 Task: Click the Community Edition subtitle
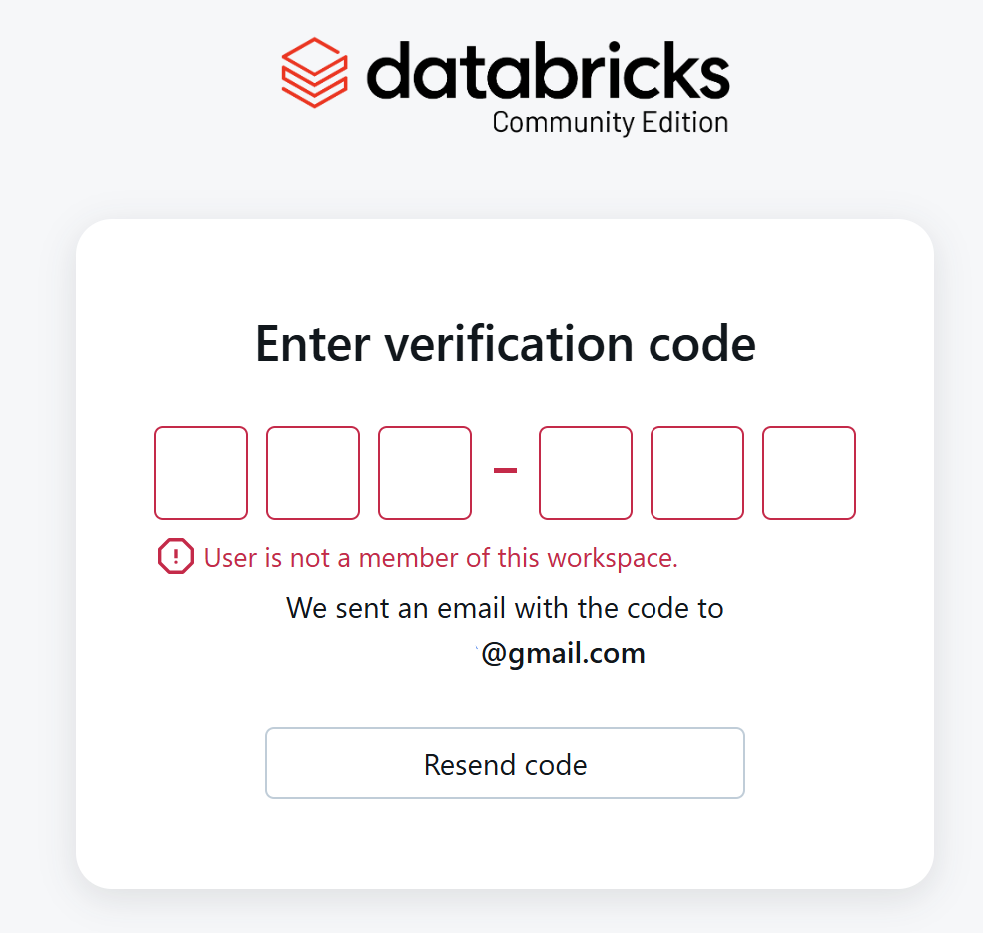(x=610, y=123)
